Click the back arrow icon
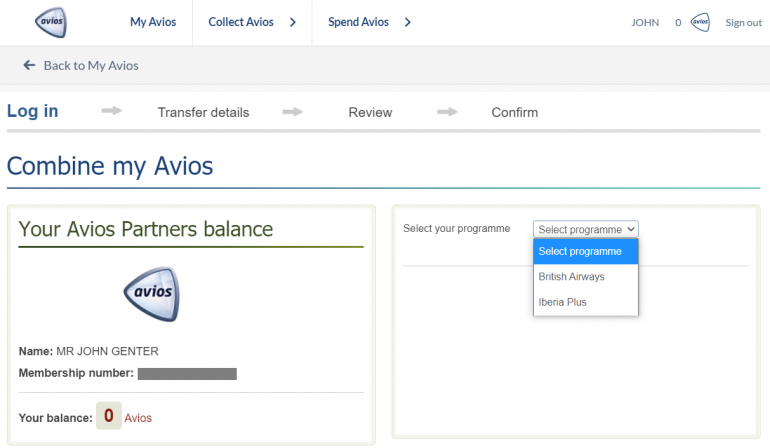This screenshot has height=448, width=770. tap(30, 66)
